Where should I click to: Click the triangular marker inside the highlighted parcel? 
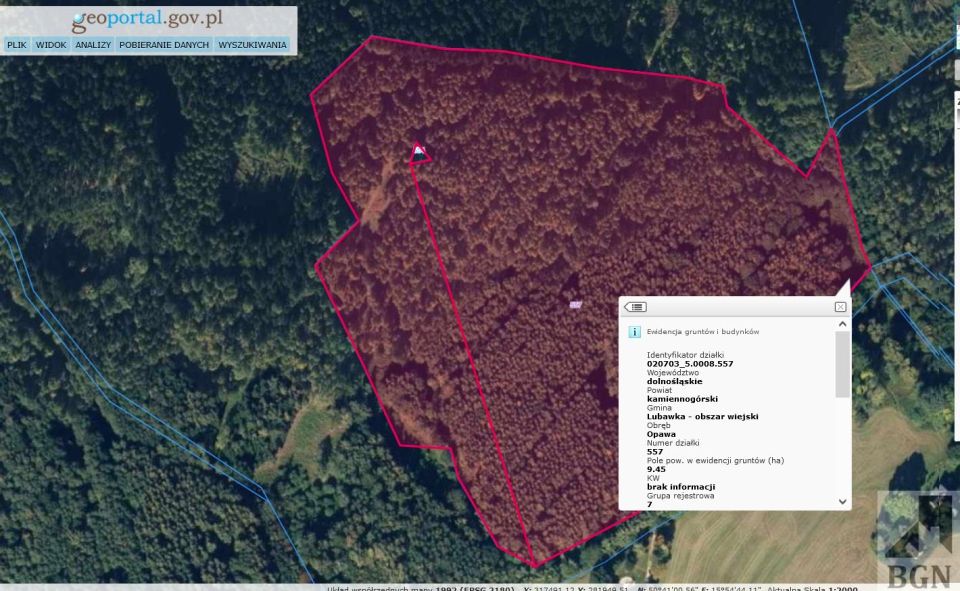coord(419,153)
